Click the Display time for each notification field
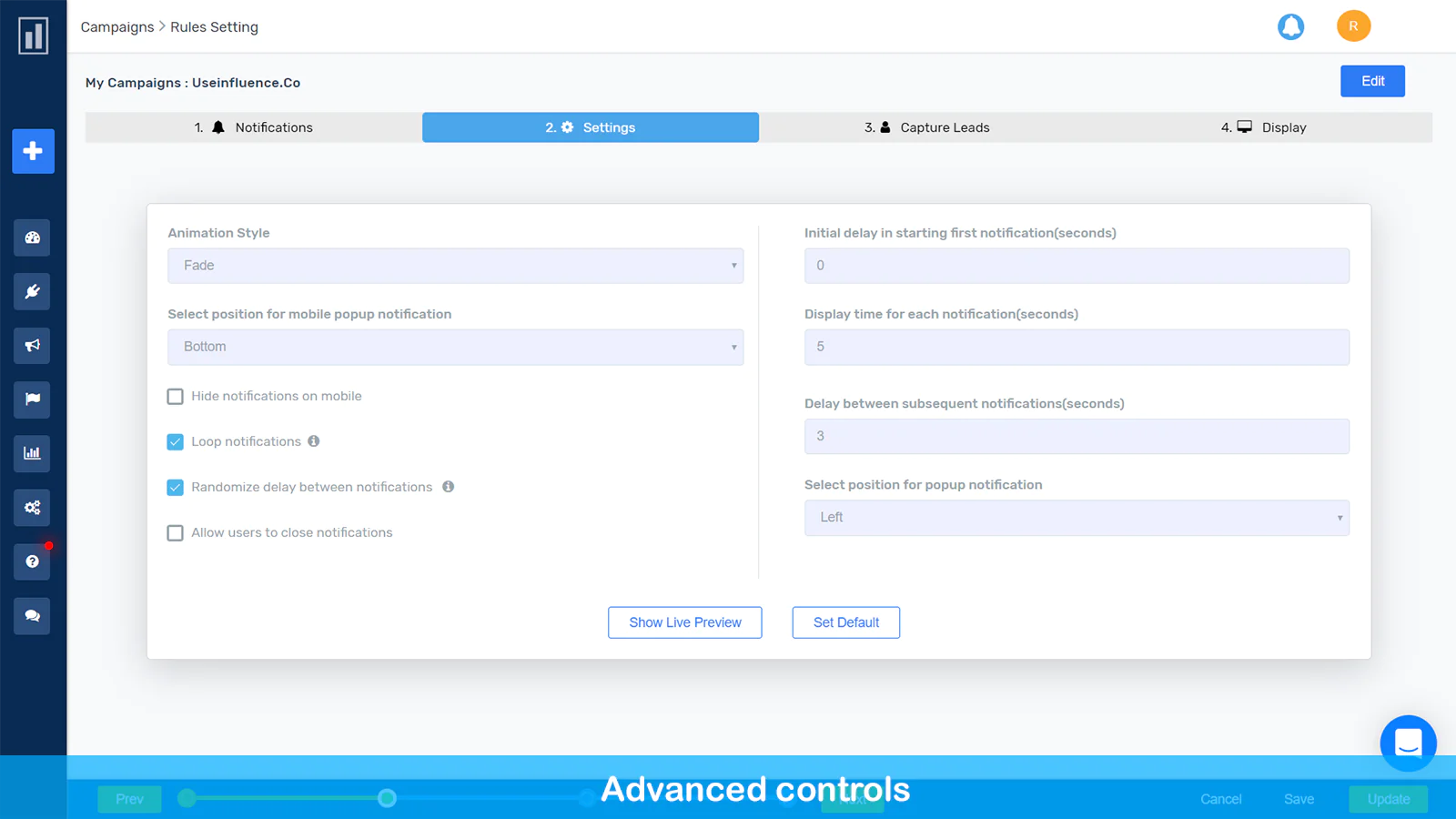This screenshot has width=1456, height=819. (x=1077, y=347)
